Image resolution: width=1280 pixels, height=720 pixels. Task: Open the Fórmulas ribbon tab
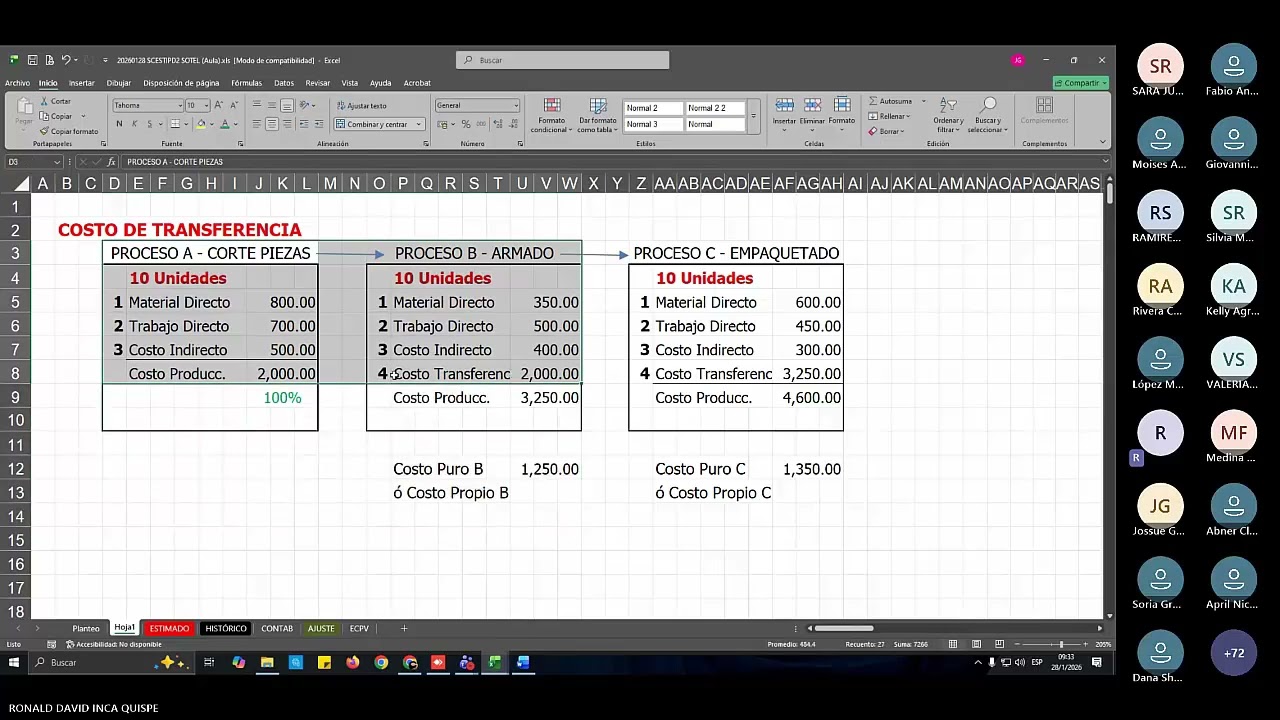pyautogui.click(x=246, y=83)
